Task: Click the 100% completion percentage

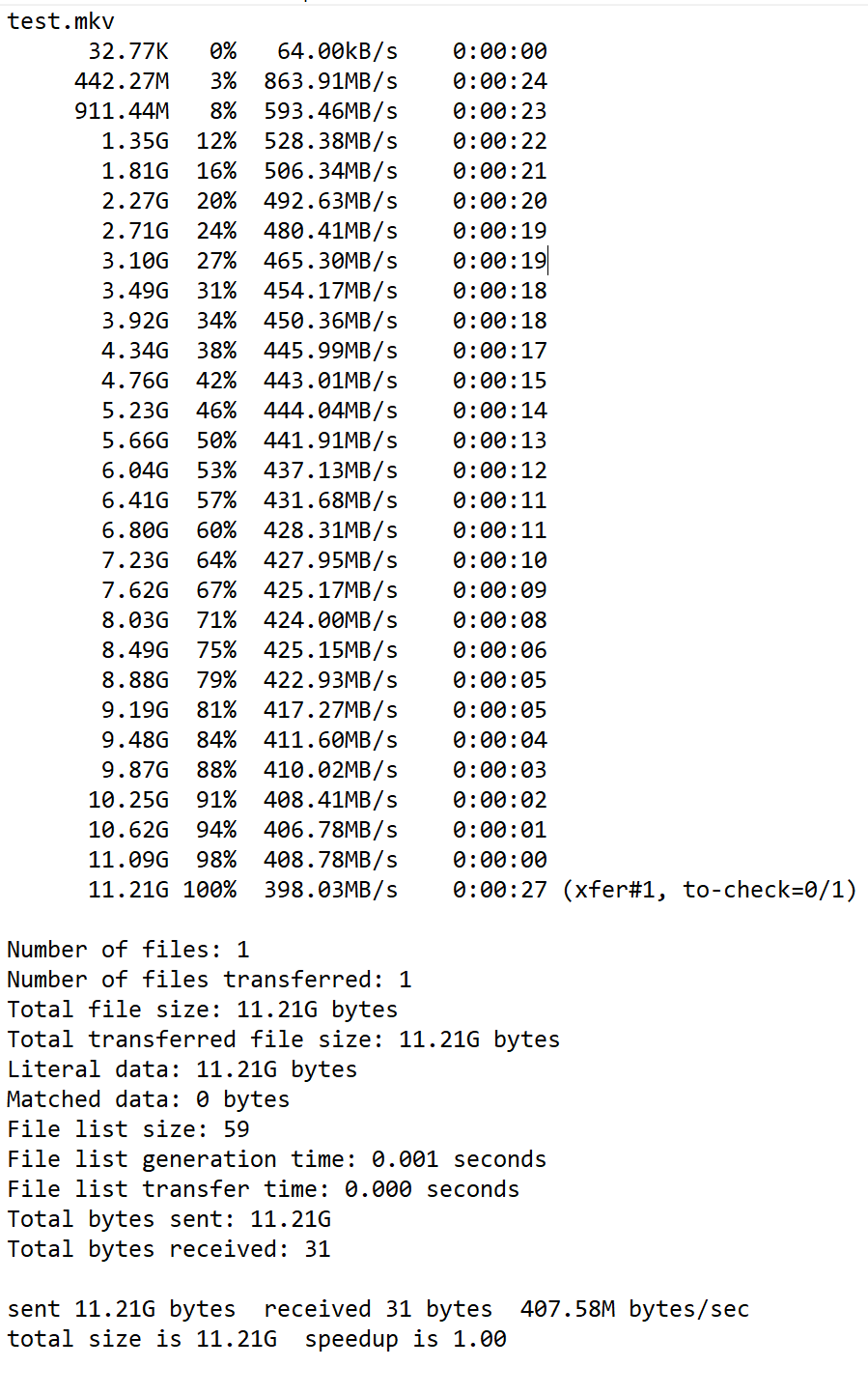Action: [x=210, y=890]
